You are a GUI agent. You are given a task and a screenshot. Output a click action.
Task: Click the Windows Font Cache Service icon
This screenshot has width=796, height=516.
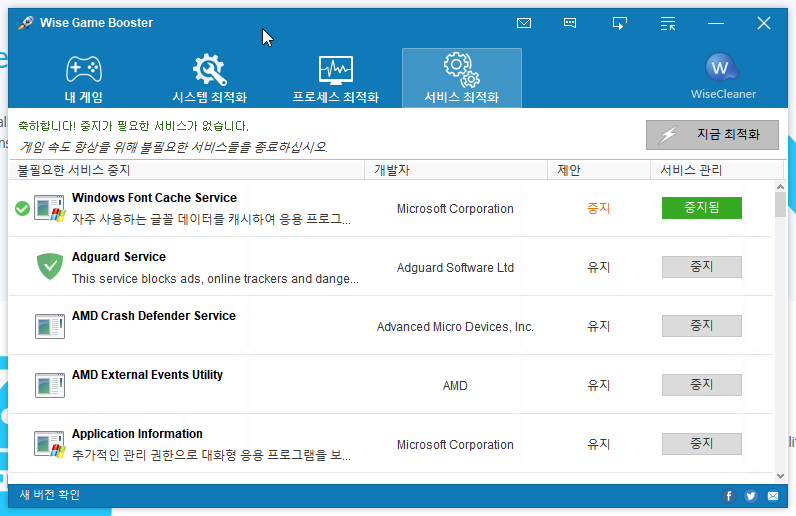tap(50, 208)
